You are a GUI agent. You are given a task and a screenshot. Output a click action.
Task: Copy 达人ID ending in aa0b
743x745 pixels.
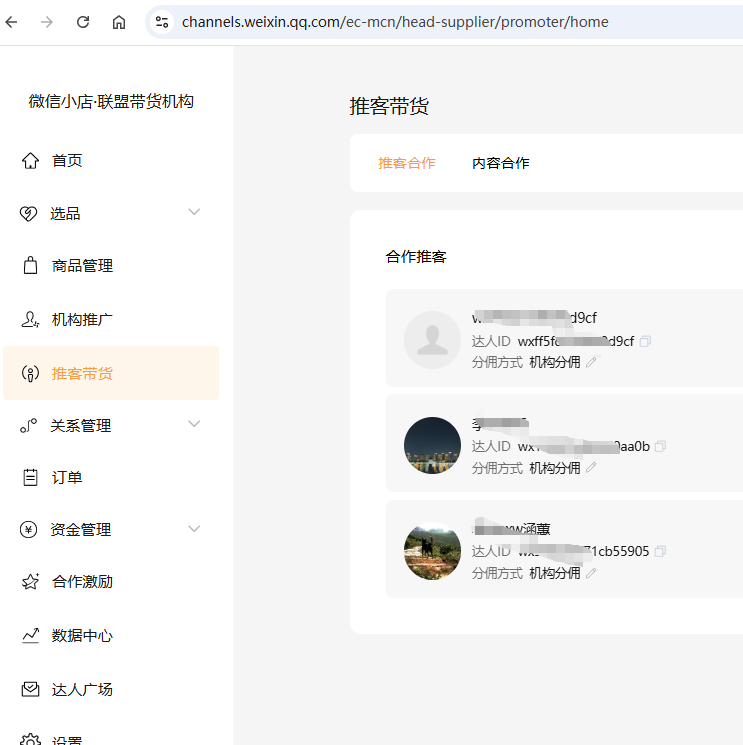coord(660,446)
